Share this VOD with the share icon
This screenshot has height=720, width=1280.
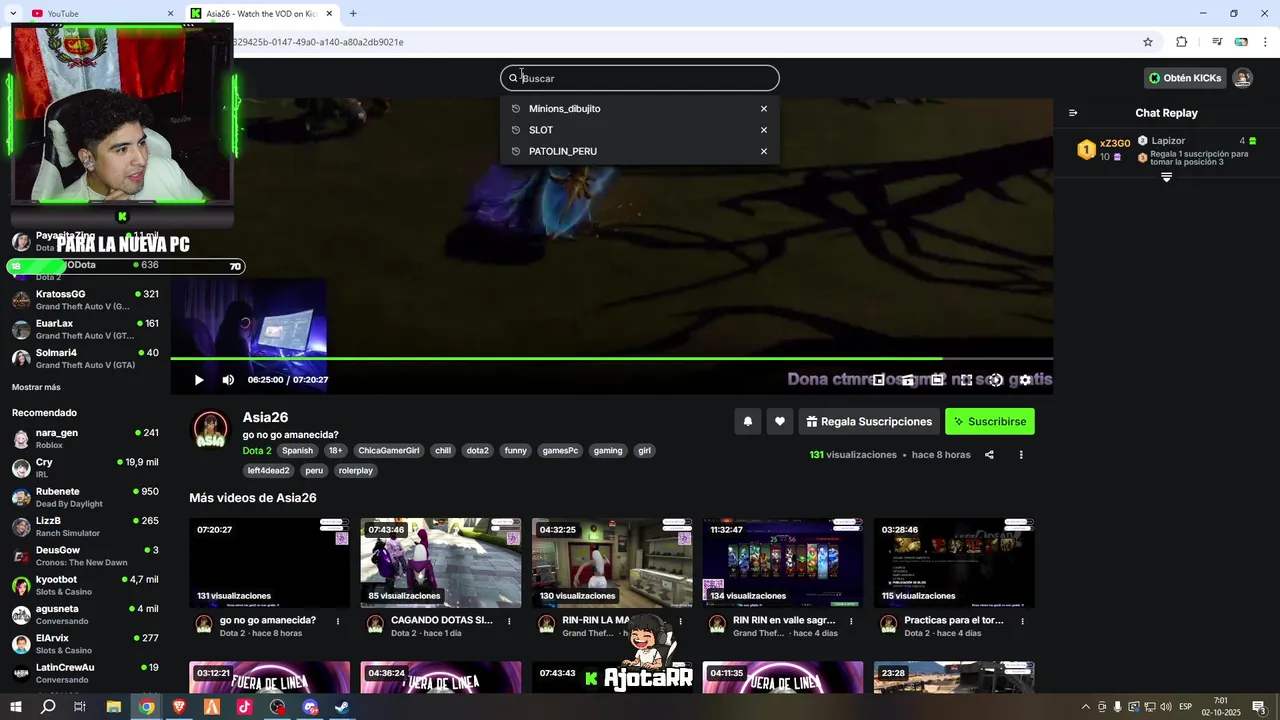[989, 455]
